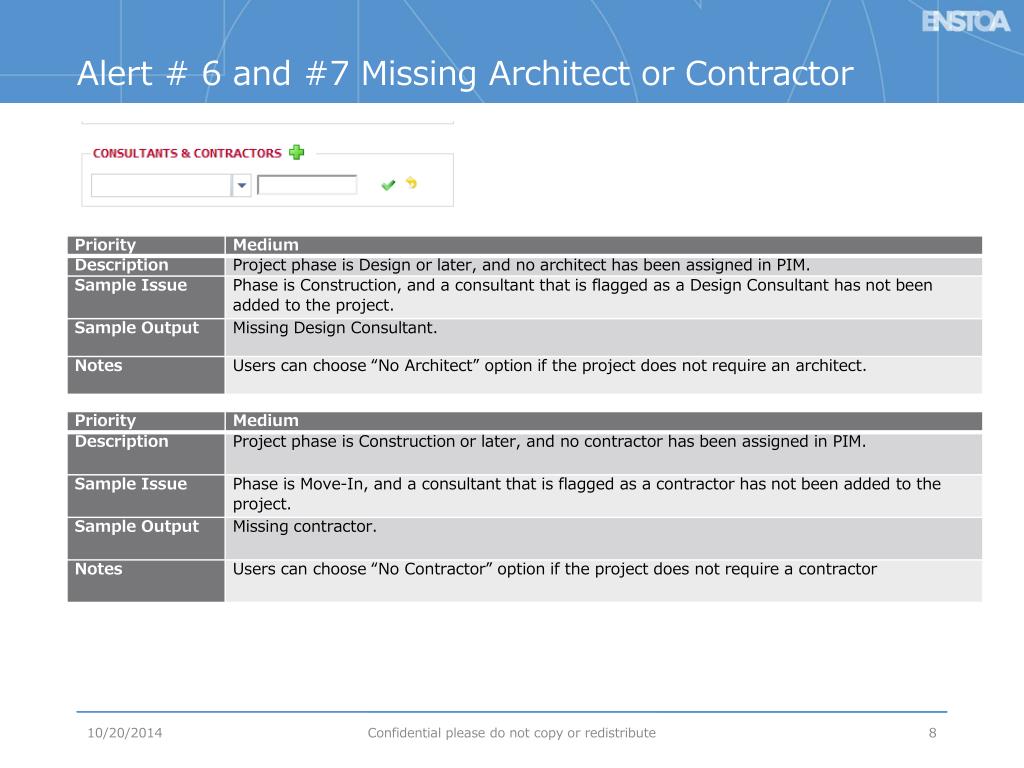This screenshot has height=768, width=1024.
Task: Click the ENSTOA logo
Action: tap(965, 22)
